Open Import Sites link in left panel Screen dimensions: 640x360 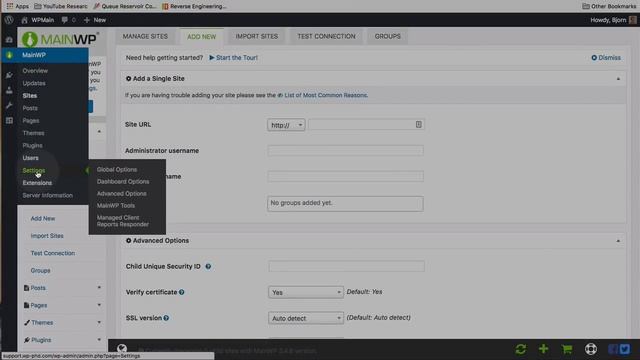47,236
